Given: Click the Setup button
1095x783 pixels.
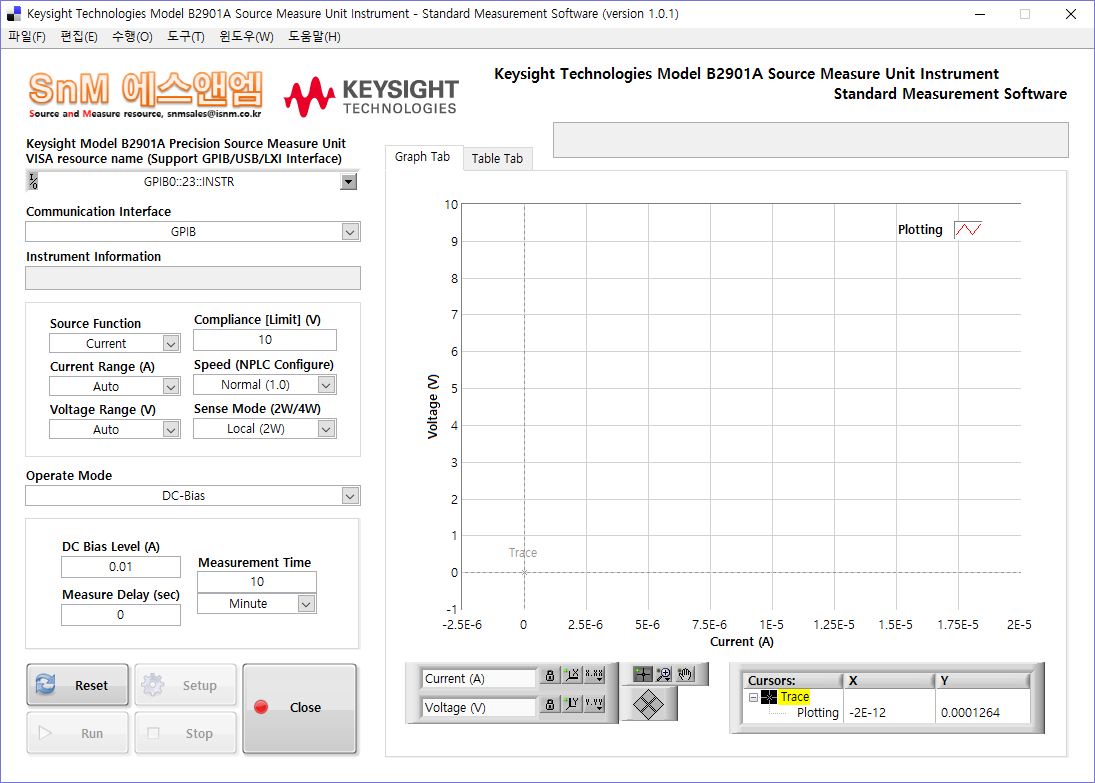Looking at the screenshot, I should (x=186, y=685).
